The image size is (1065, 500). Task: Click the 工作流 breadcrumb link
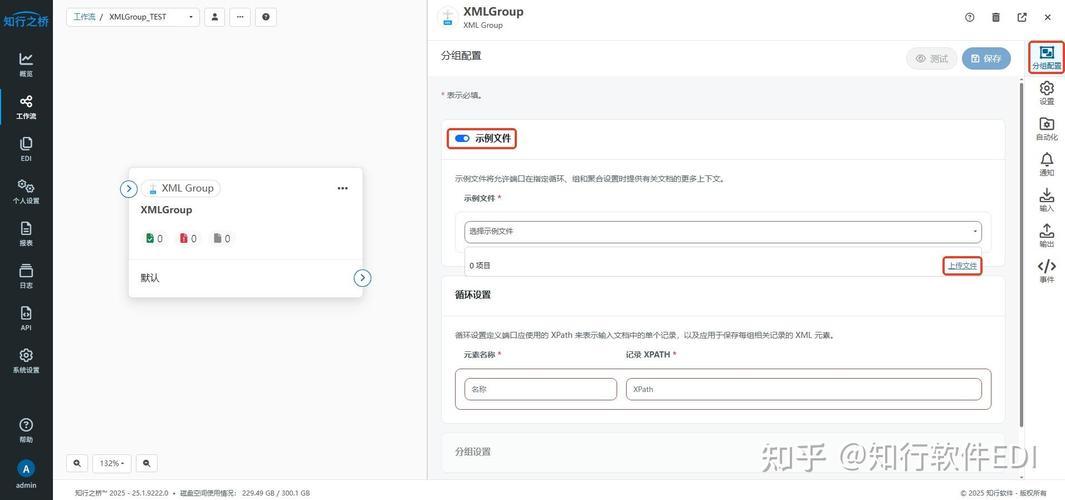[84, 17]
